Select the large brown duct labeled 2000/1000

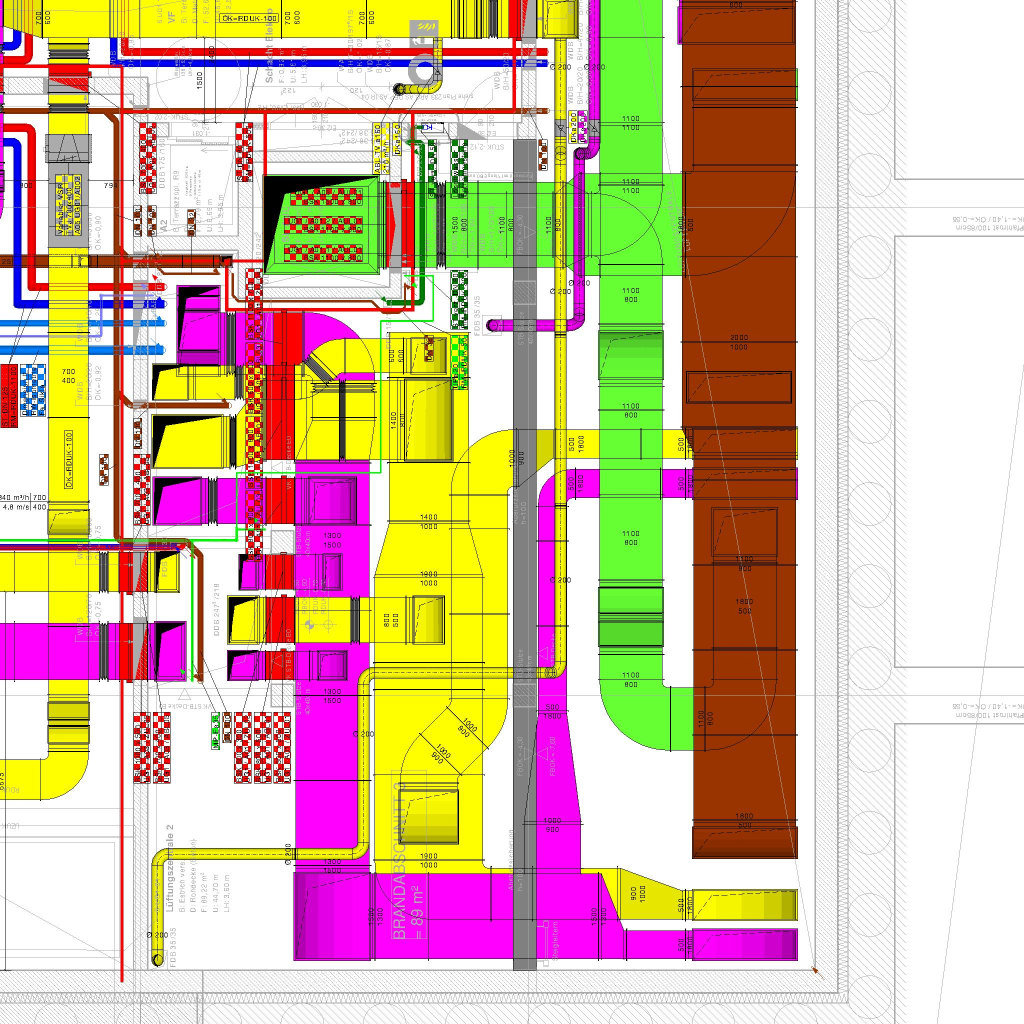(738, 340)
